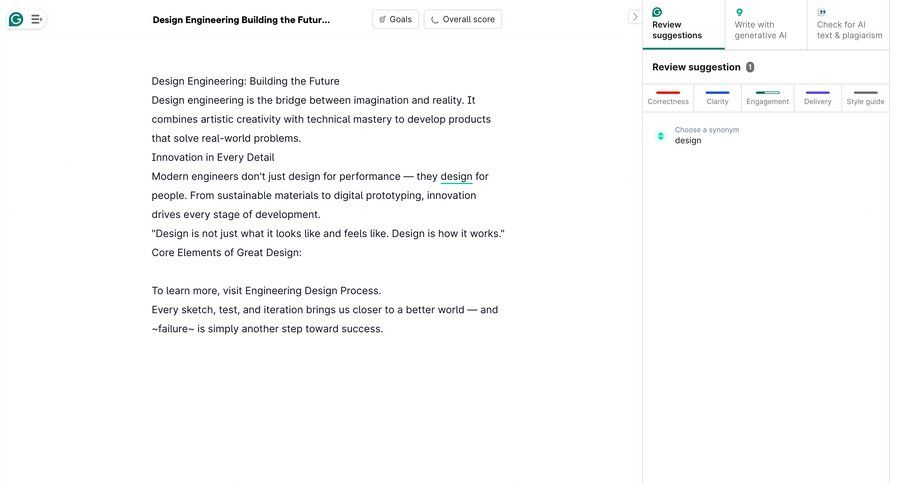Click the Review suggestions Grammarly icon
Screen dimensions: 900x484
click(x=657, y=12)
